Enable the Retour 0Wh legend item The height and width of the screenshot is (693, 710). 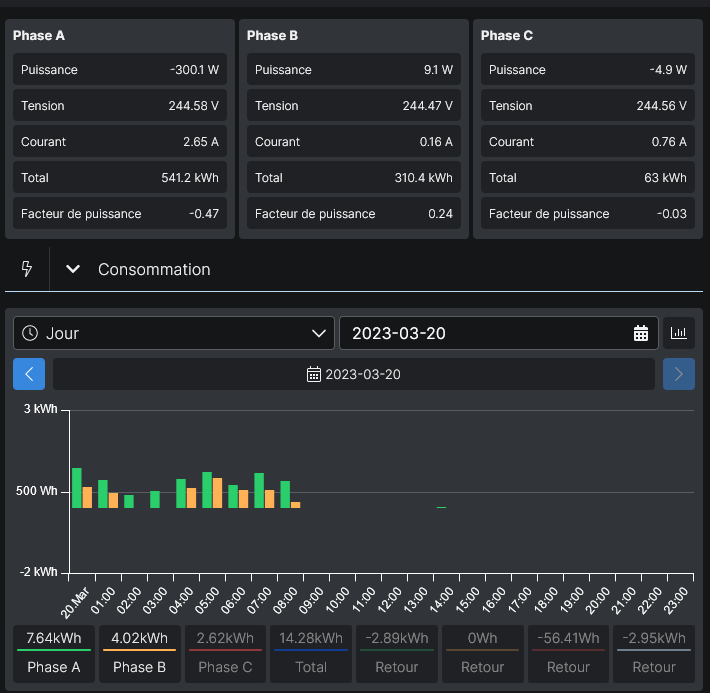tap(483, 654)
